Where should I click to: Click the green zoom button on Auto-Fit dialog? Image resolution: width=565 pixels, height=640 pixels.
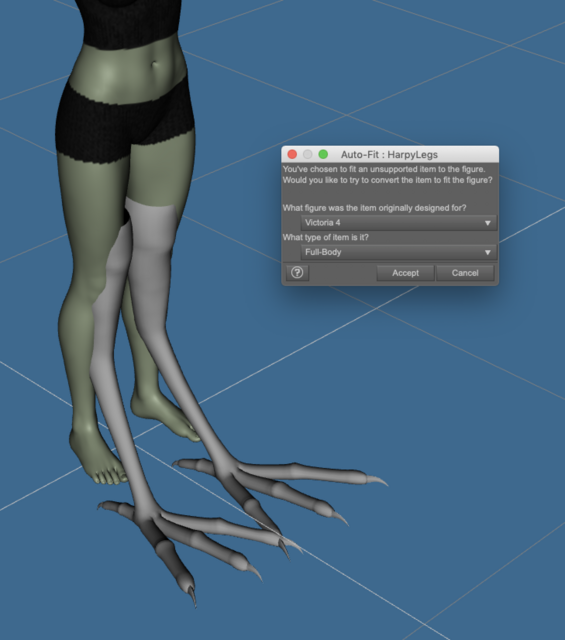(x=323, y=154)
